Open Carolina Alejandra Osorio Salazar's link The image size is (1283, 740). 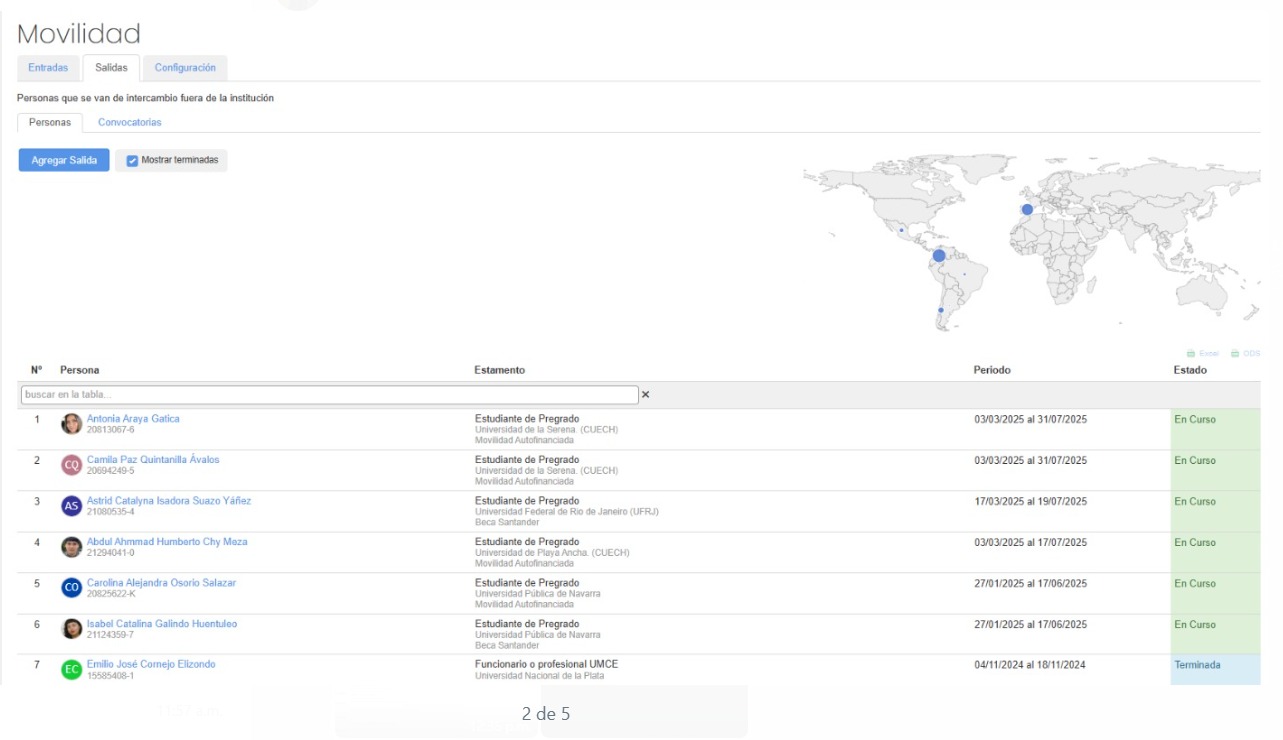pos(161,582)
